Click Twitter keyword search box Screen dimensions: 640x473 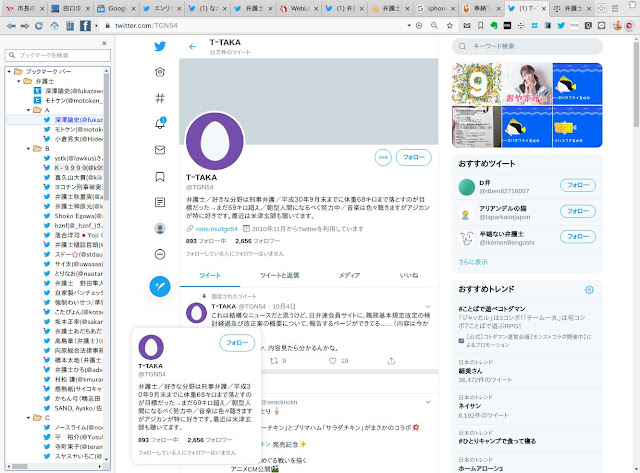click(527, 47)
